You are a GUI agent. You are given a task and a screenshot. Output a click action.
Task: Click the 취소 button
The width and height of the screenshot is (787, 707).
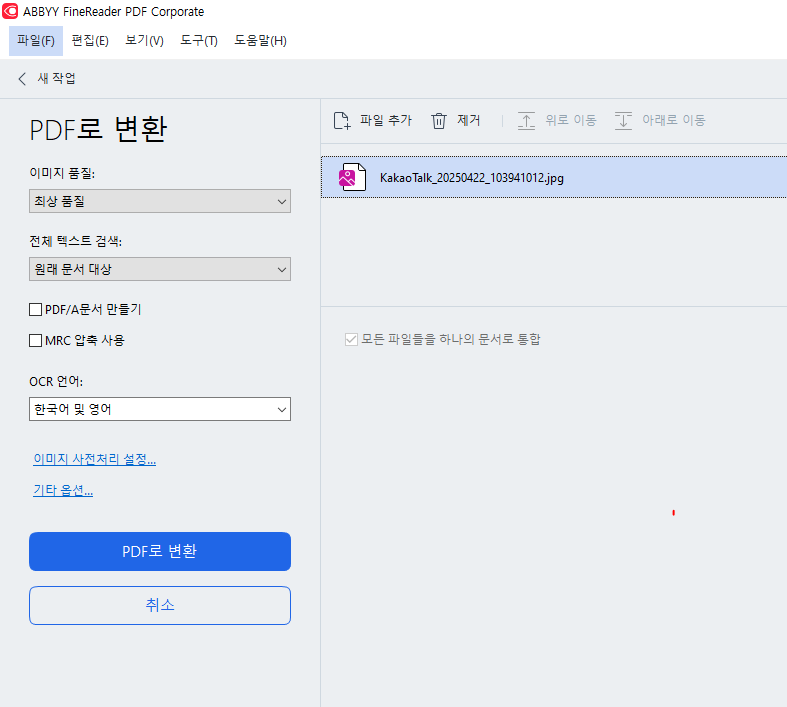(160, 606)
